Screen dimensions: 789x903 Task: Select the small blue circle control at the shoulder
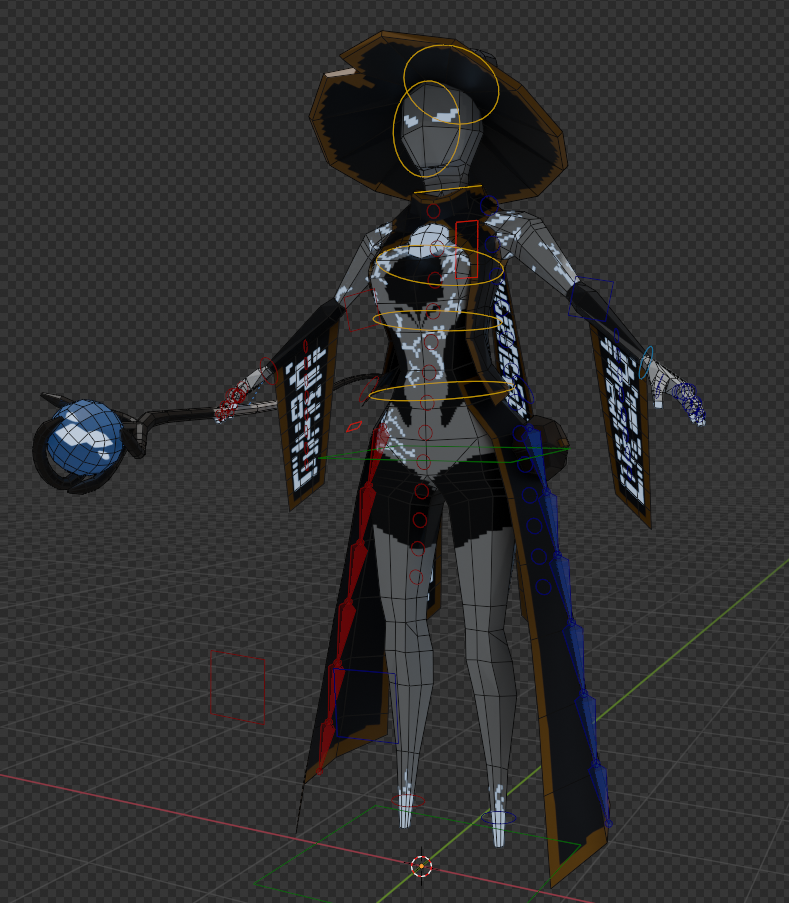tap(489, 204)
